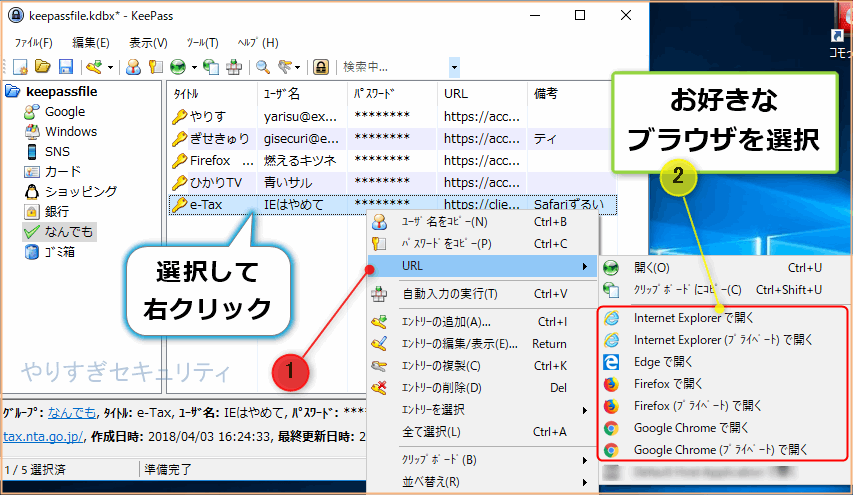The image size is (853, 495).
Task: Select the Windows group in tree
Action: tap(71, 132)
